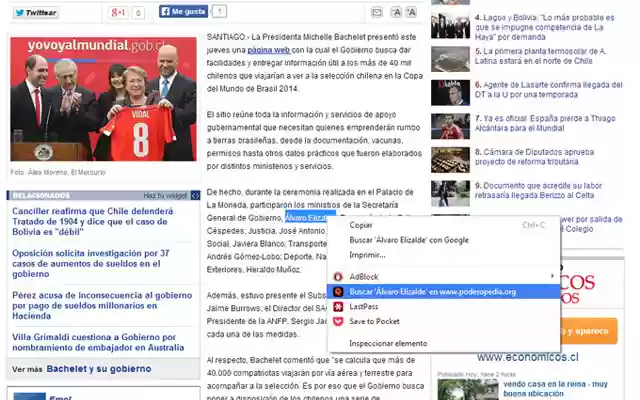The height and width of the screenshot is (400, 640).
Task: Open Canciller reafirma que Chile defenderá article
Action: point(93,222)
